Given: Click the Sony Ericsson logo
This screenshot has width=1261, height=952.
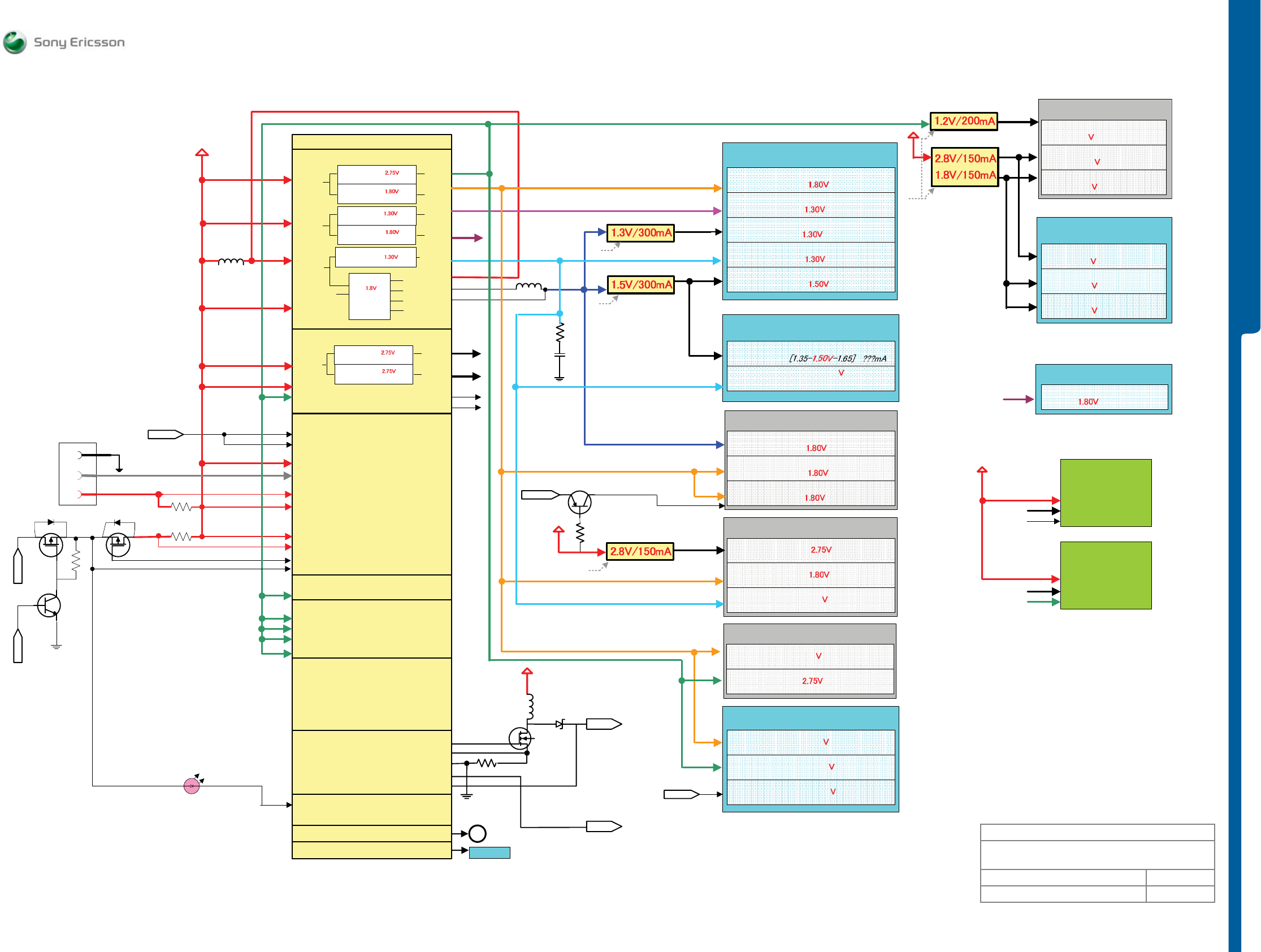Looking at the screenshot, I should (x=64, y=42).
